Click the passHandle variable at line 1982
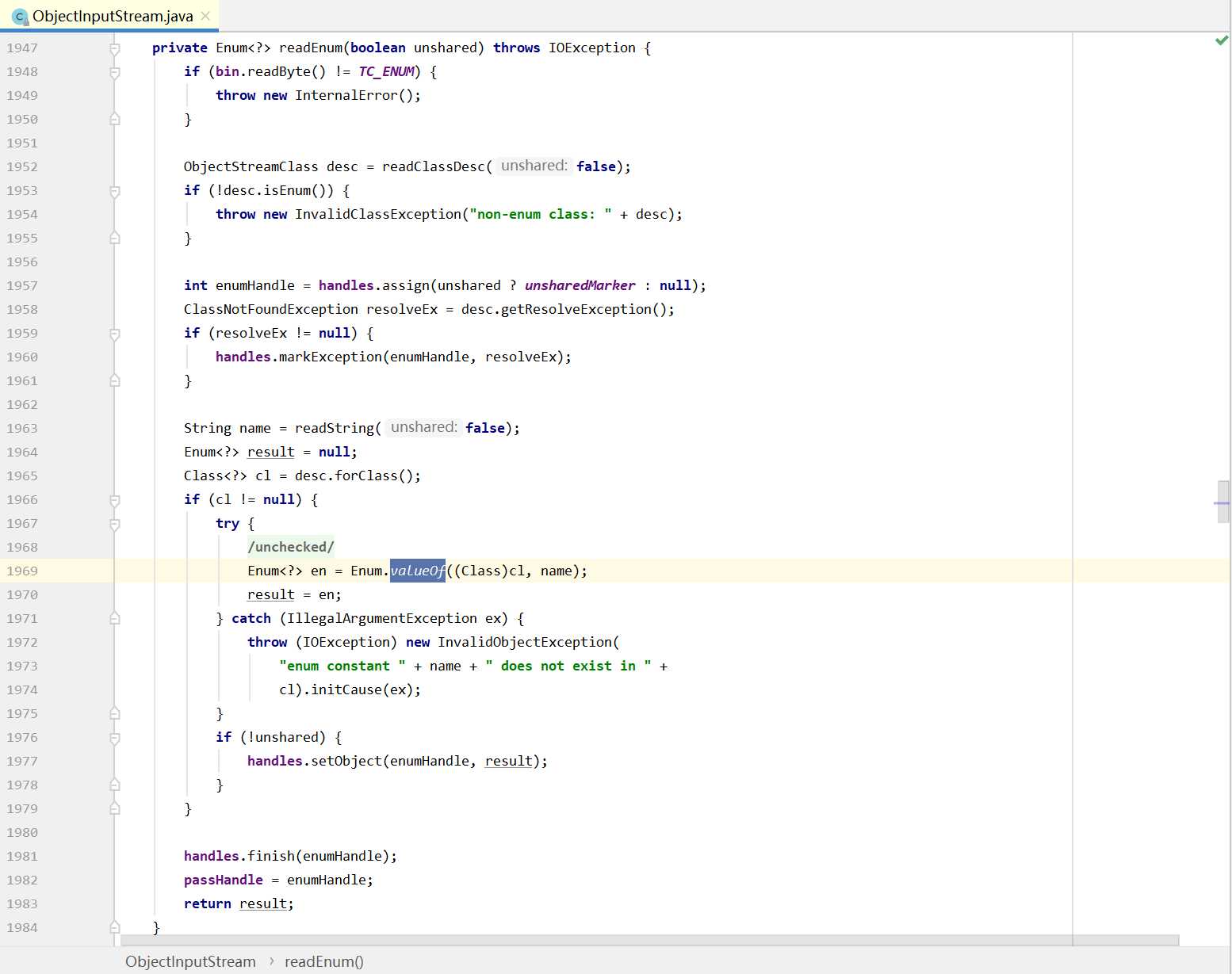 223,880
